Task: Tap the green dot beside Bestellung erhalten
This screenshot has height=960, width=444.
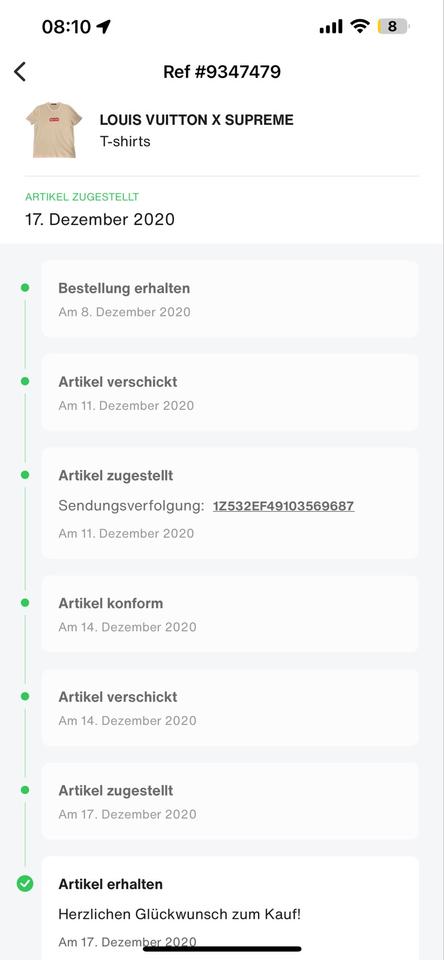Action: (x=25, y=287)
